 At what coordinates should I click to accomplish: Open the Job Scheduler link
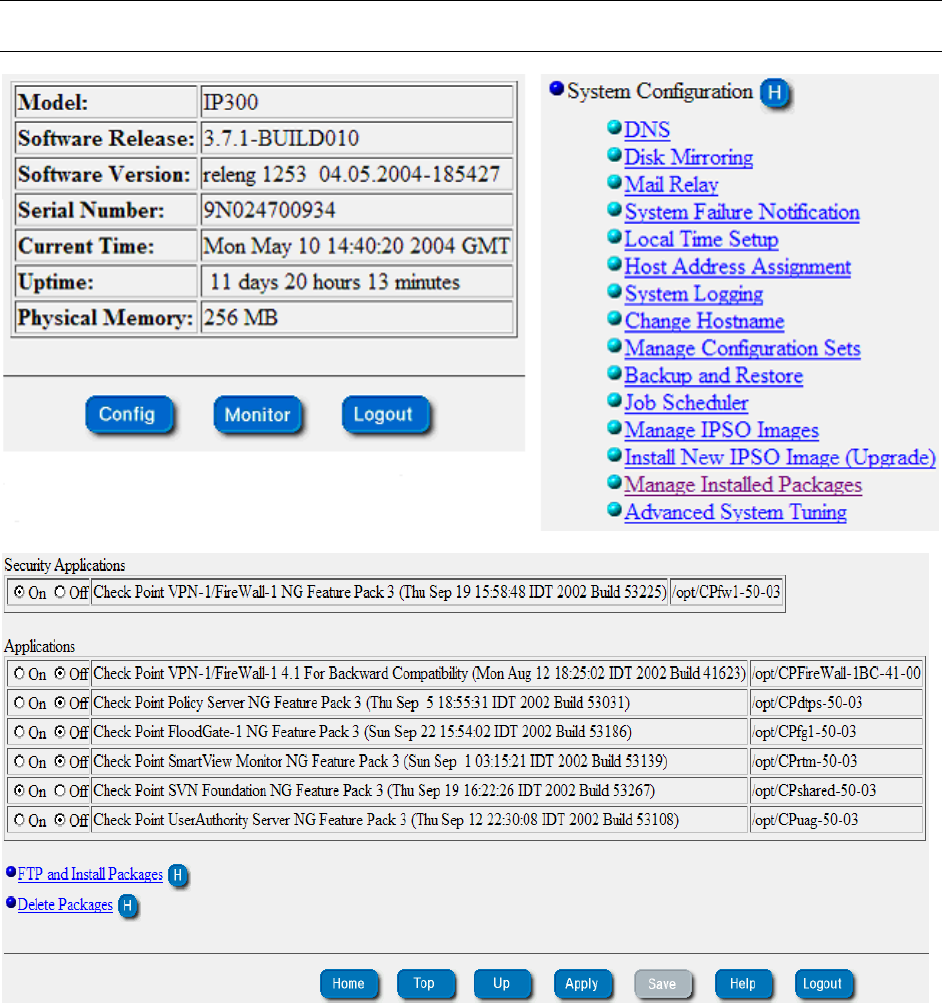click(686, 403)
